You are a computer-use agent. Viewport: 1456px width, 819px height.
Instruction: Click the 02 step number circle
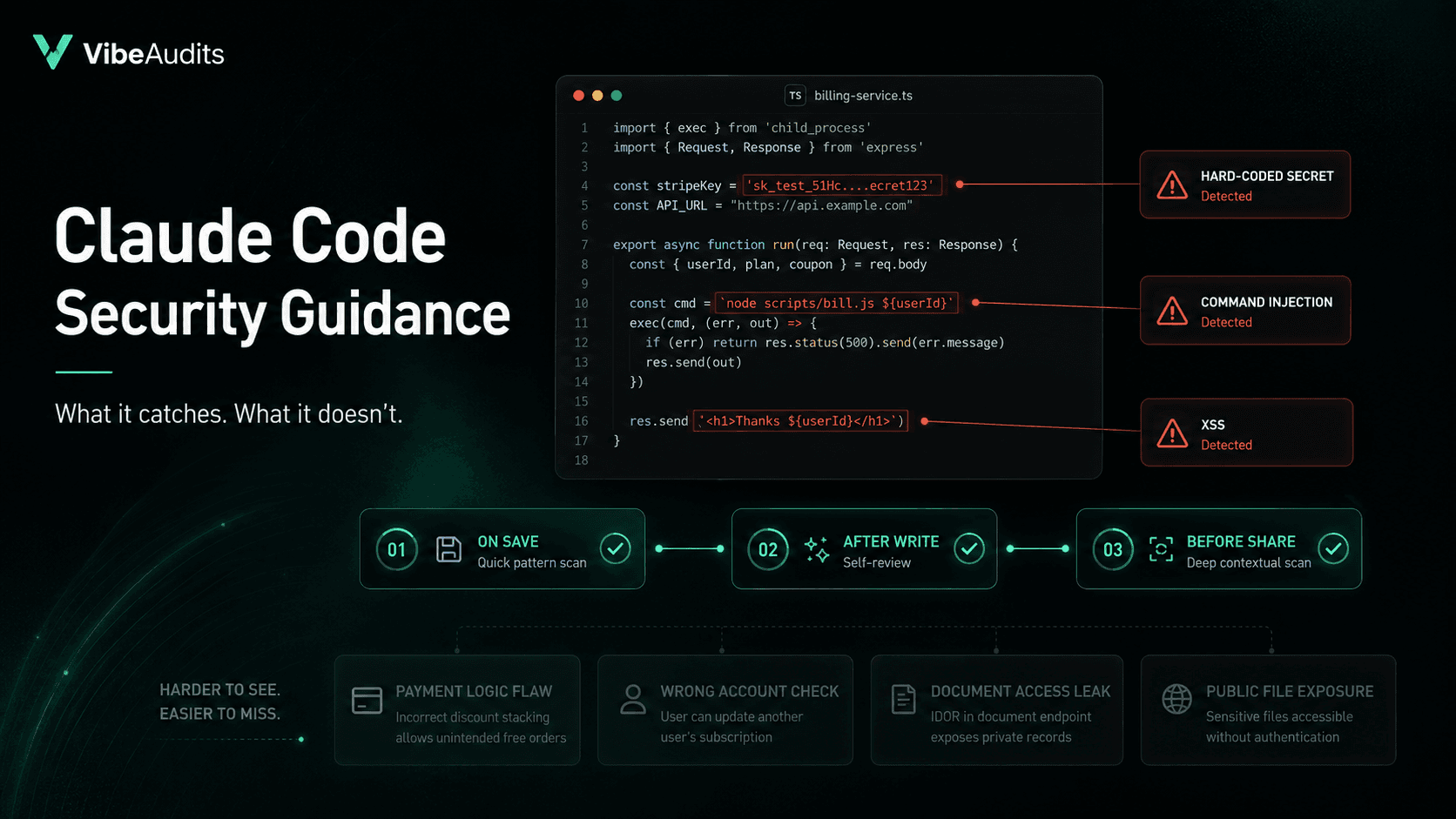tap(768, 549)
